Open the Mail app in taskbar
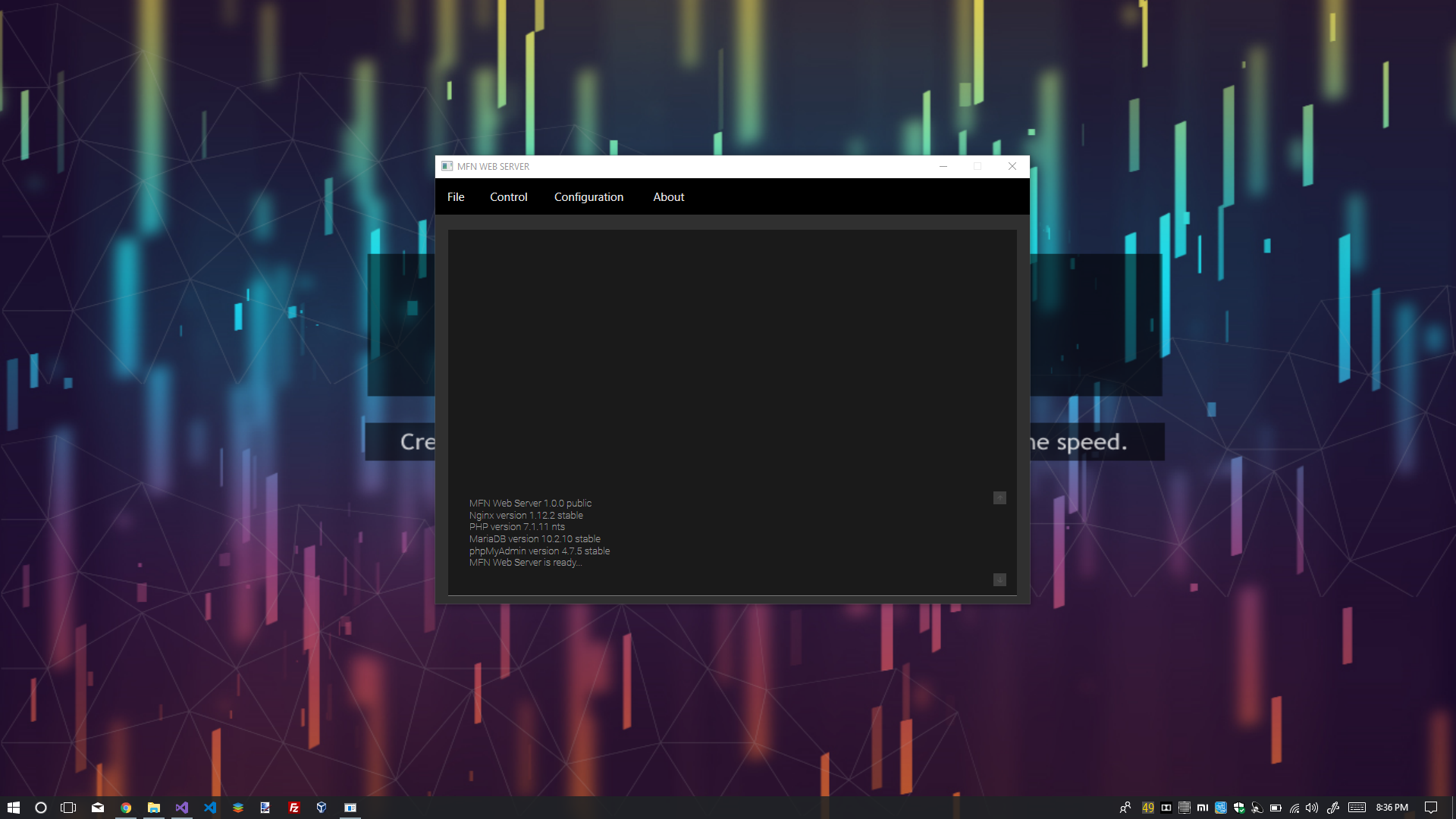Screen dimensions: 1456x819 [98, 808]
